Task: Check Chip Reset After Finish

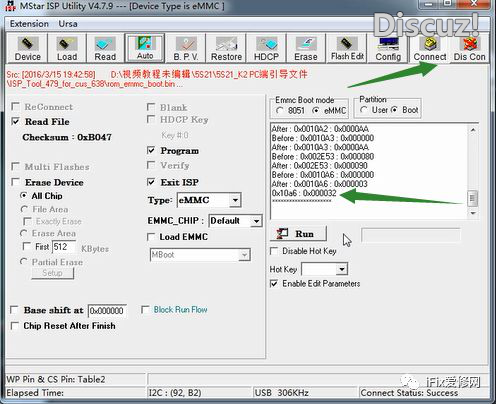Action: coord(14,326)
